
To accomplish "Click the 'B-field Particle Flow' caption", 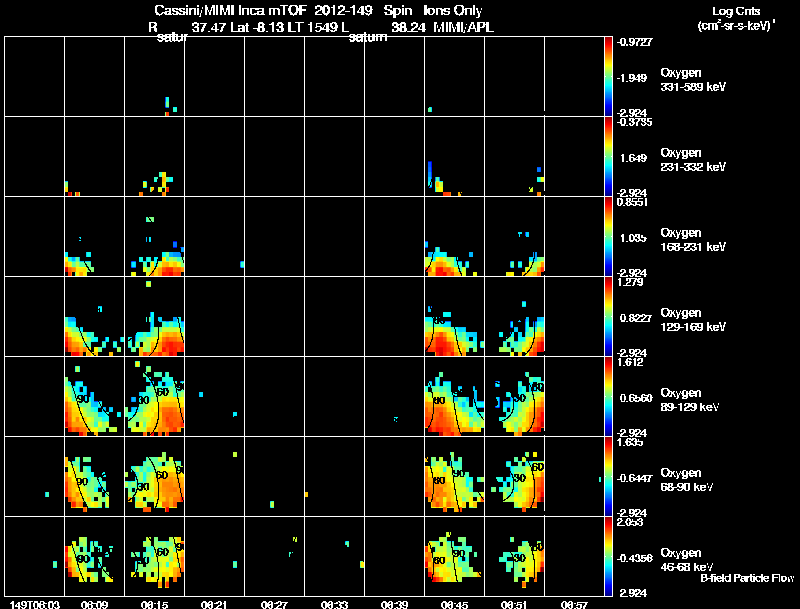I will [747, 578].
